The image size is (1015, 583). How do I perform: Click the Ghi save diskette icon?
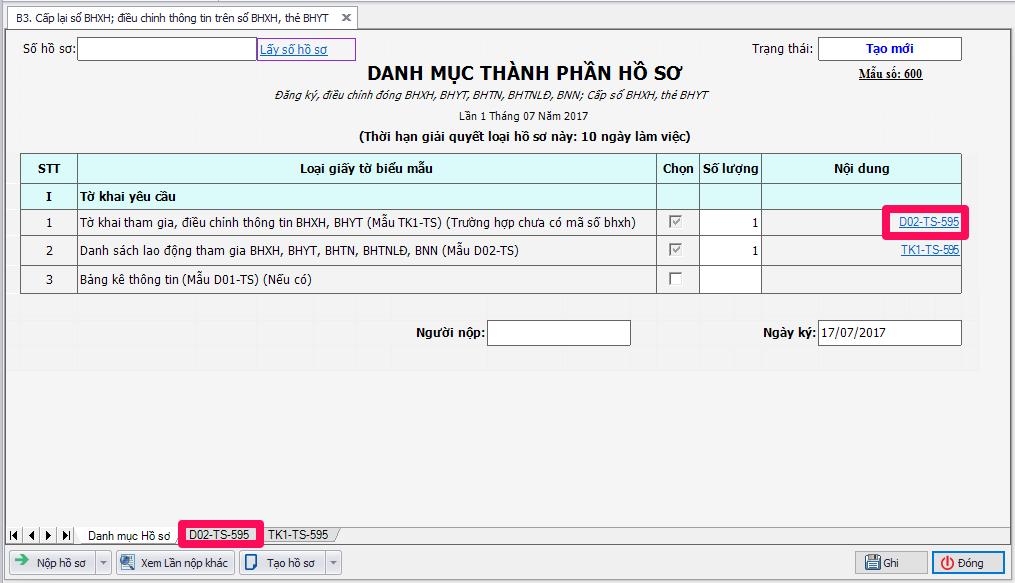pos(872,560)
